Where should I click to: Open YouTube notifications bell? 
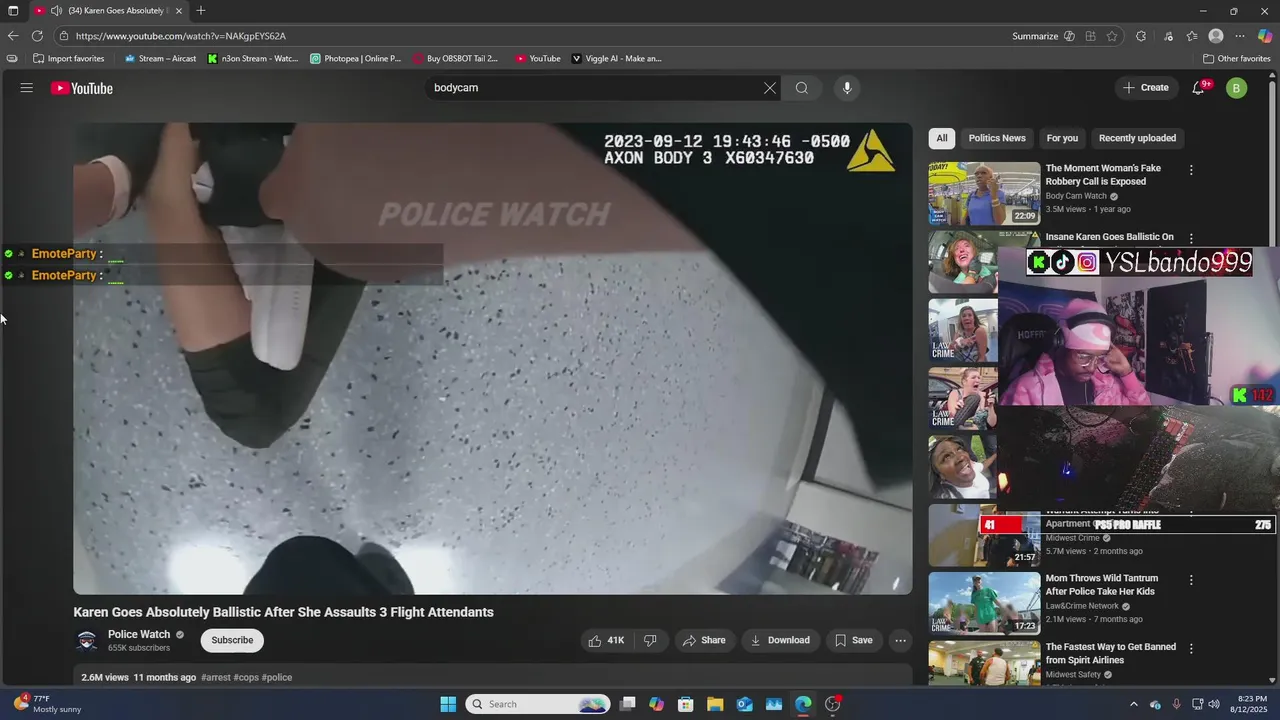[1199, 88]
